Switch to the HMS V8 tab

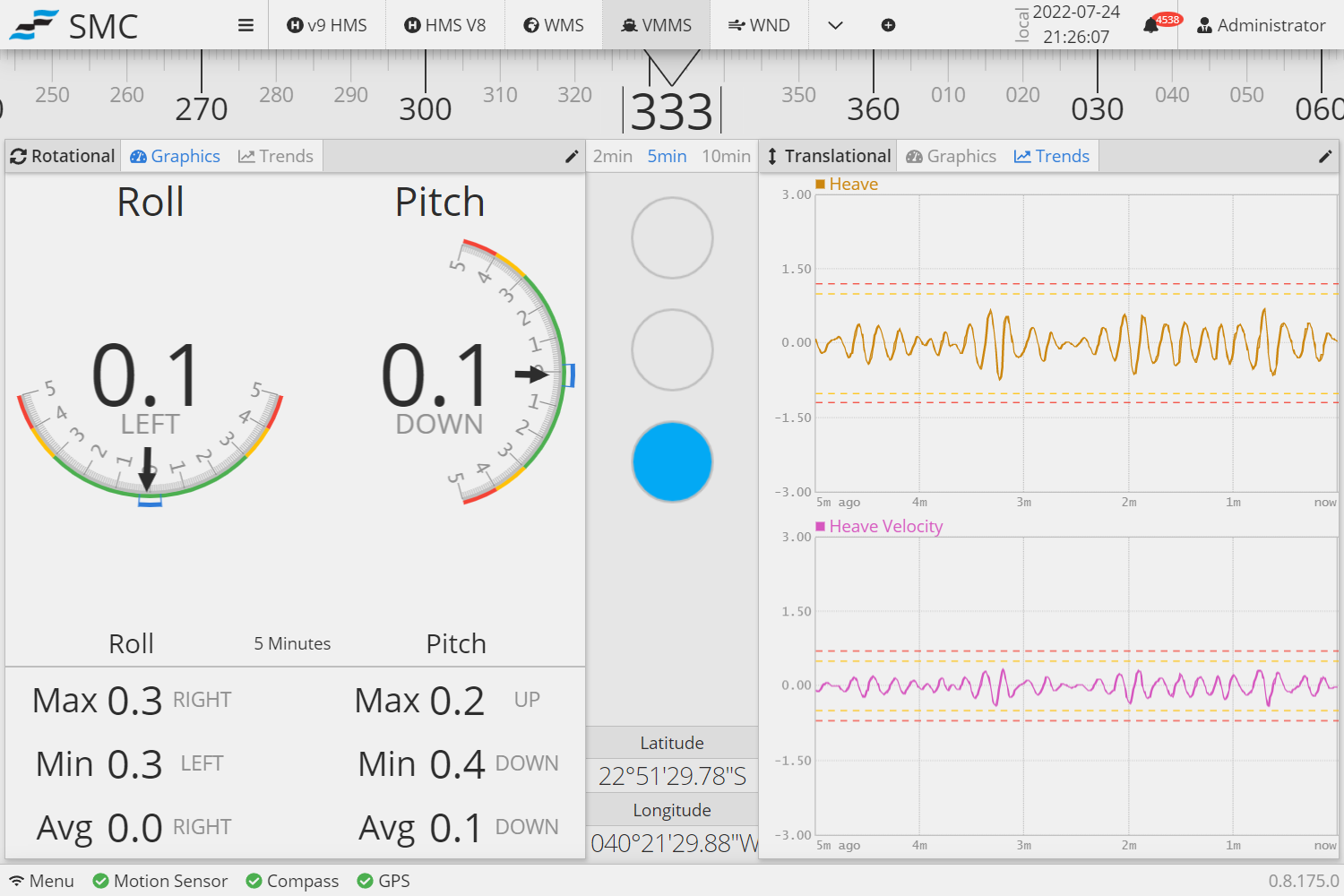pyautogui.click(x=445, y=25)
